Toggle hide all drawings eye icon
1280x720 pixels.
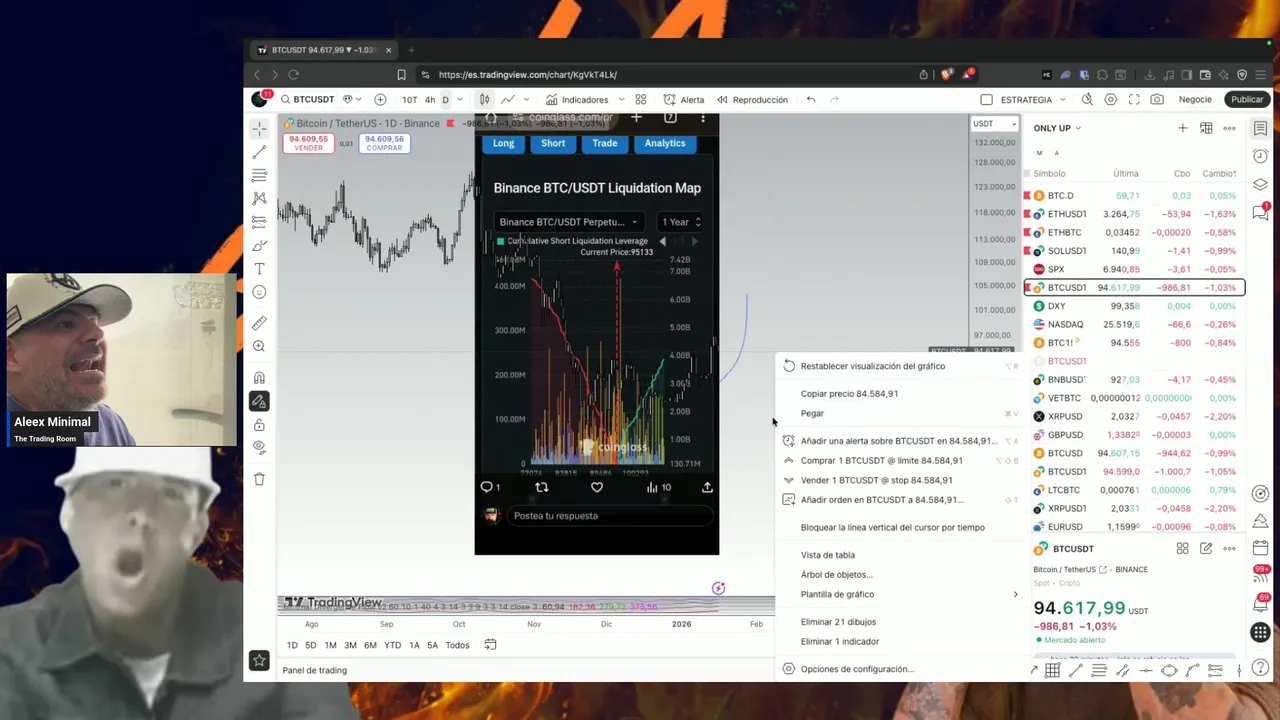259,448
